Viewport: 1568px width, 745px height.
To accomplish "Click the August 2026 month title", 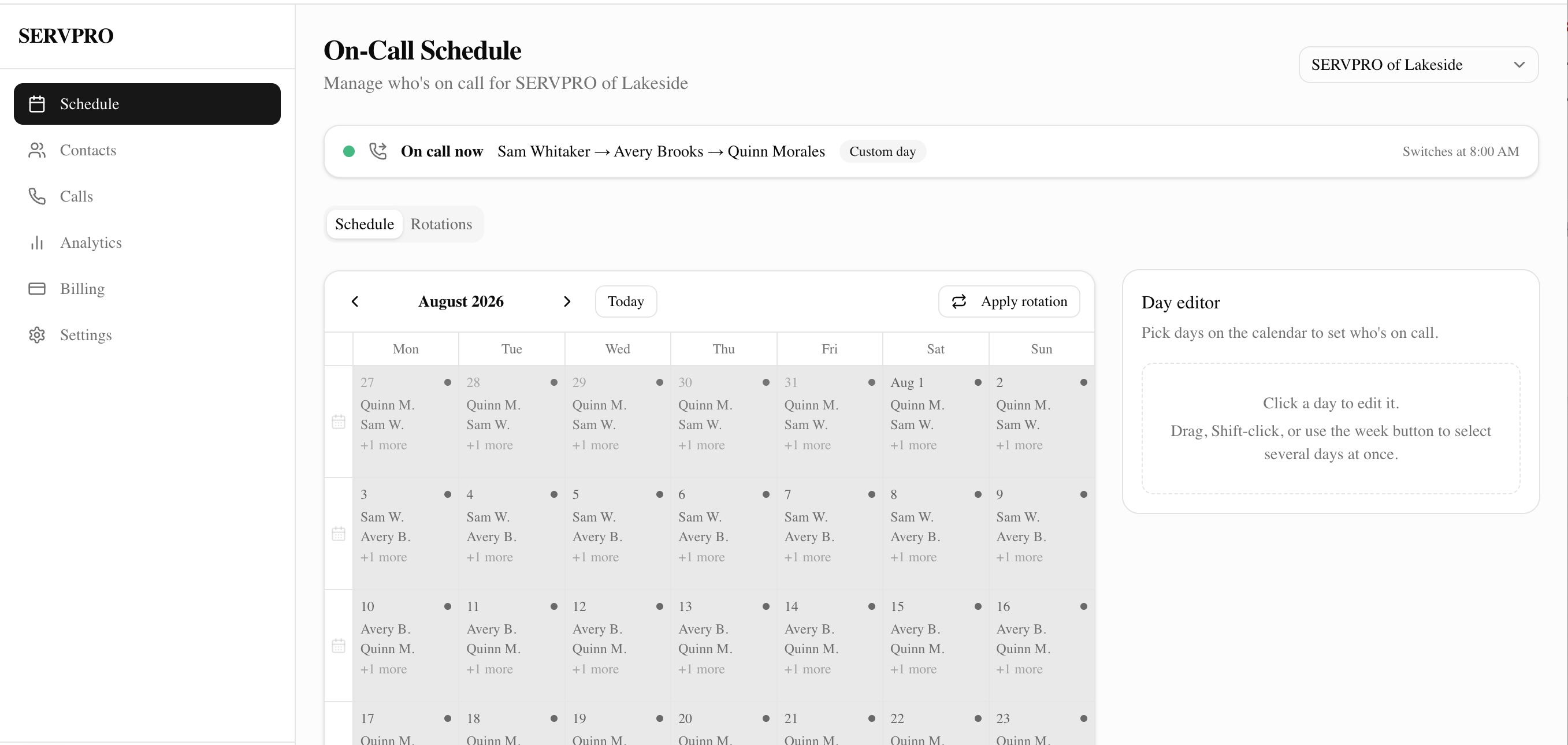I will (x=461, y=301).
